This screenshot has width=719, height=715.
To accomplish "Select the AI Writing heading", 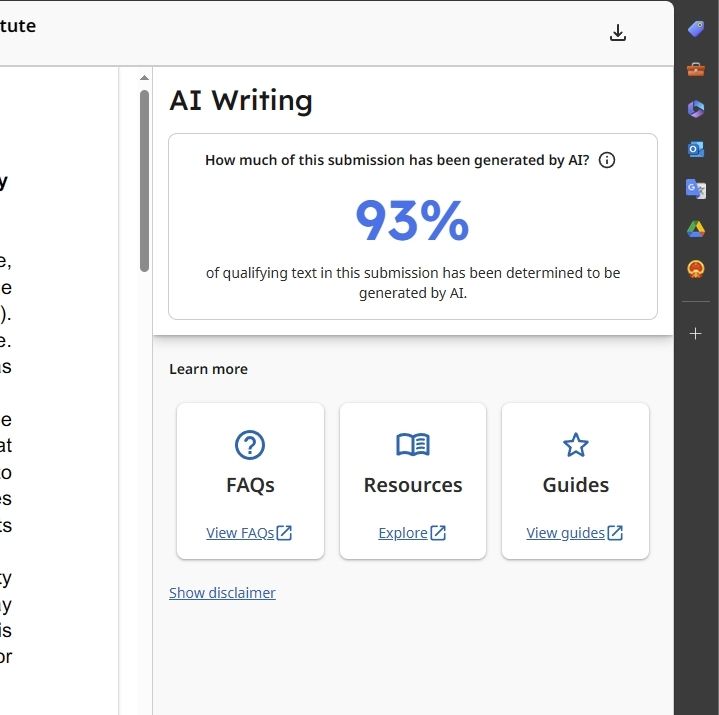I will [241, 100].
